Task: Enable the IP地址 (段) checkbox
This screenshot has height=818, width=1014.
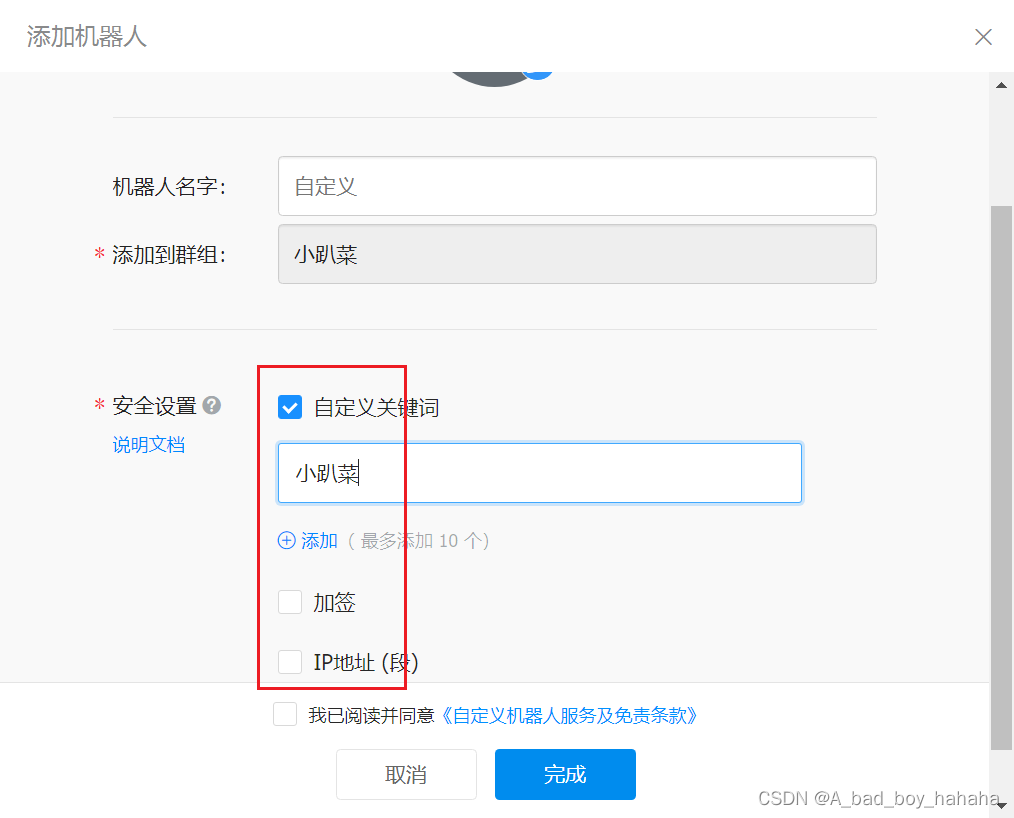Action: [290, 662]
